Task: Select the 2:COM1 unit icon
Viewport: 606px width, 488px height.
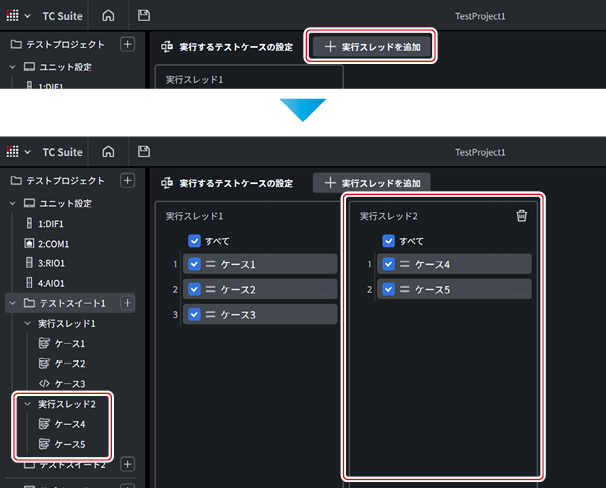Action: click(29, 243)
